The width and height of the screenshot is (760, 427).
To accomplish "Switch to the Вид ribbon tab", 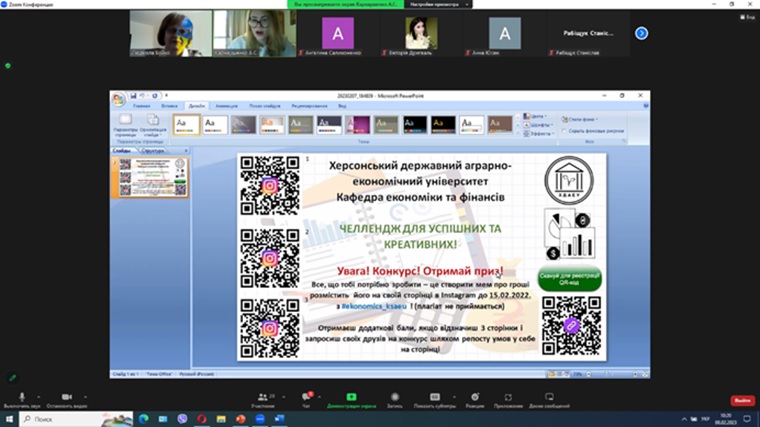I will point(342,106).
